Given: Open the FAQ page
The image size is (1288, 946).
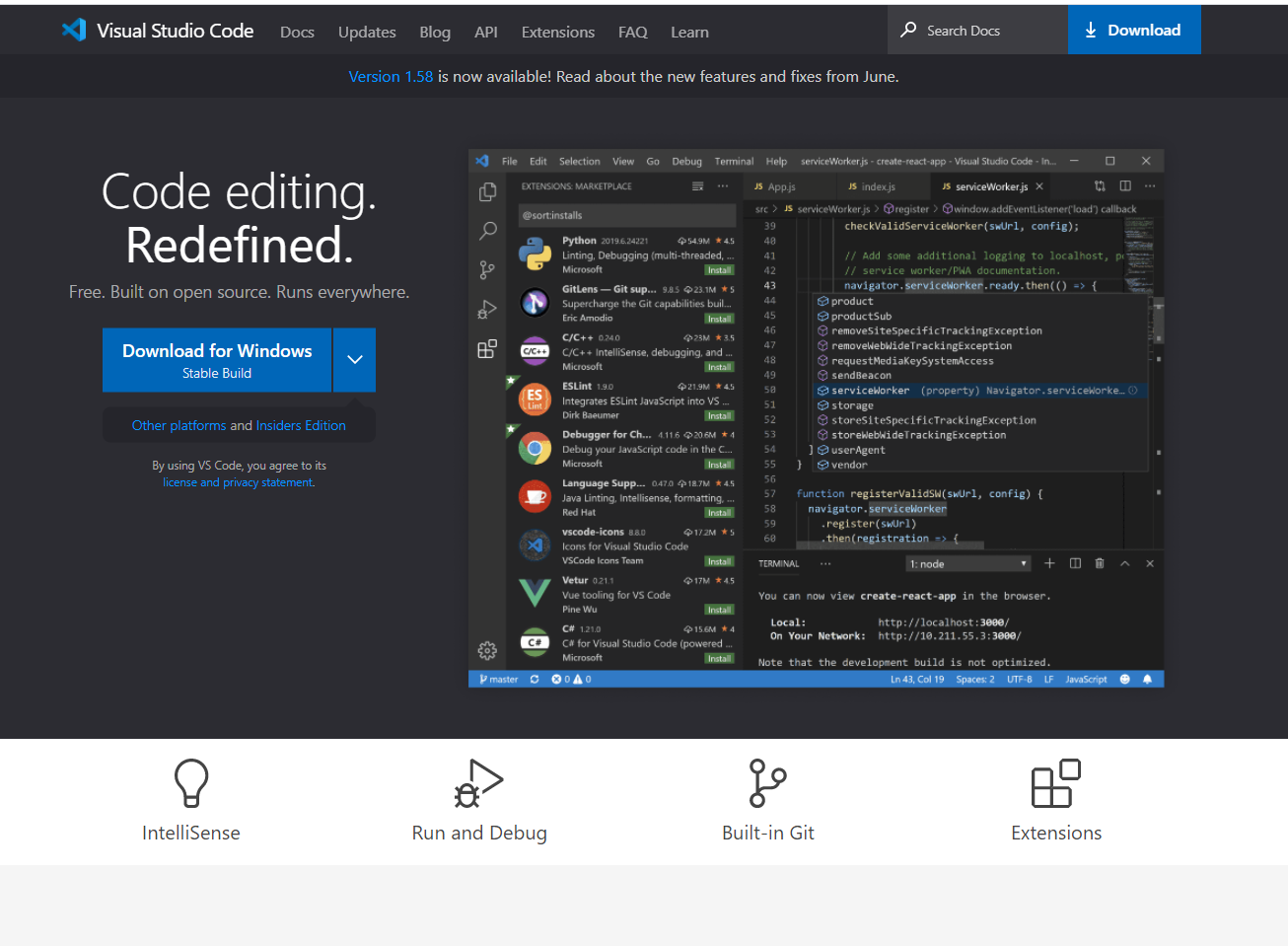Looking at the screenshot, I should tap(633, 32).
